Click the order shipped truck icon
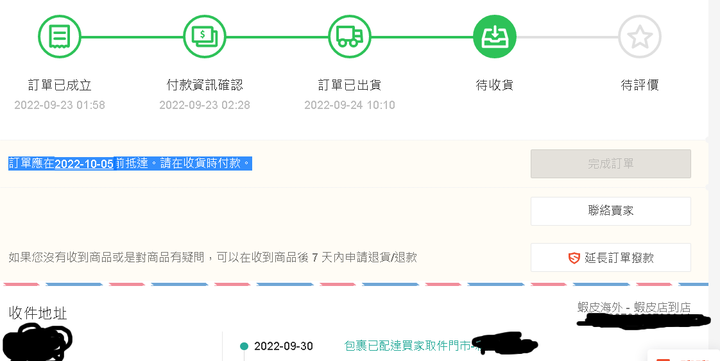The width and height of the screenshot is (720, 361). coord(349,36)
